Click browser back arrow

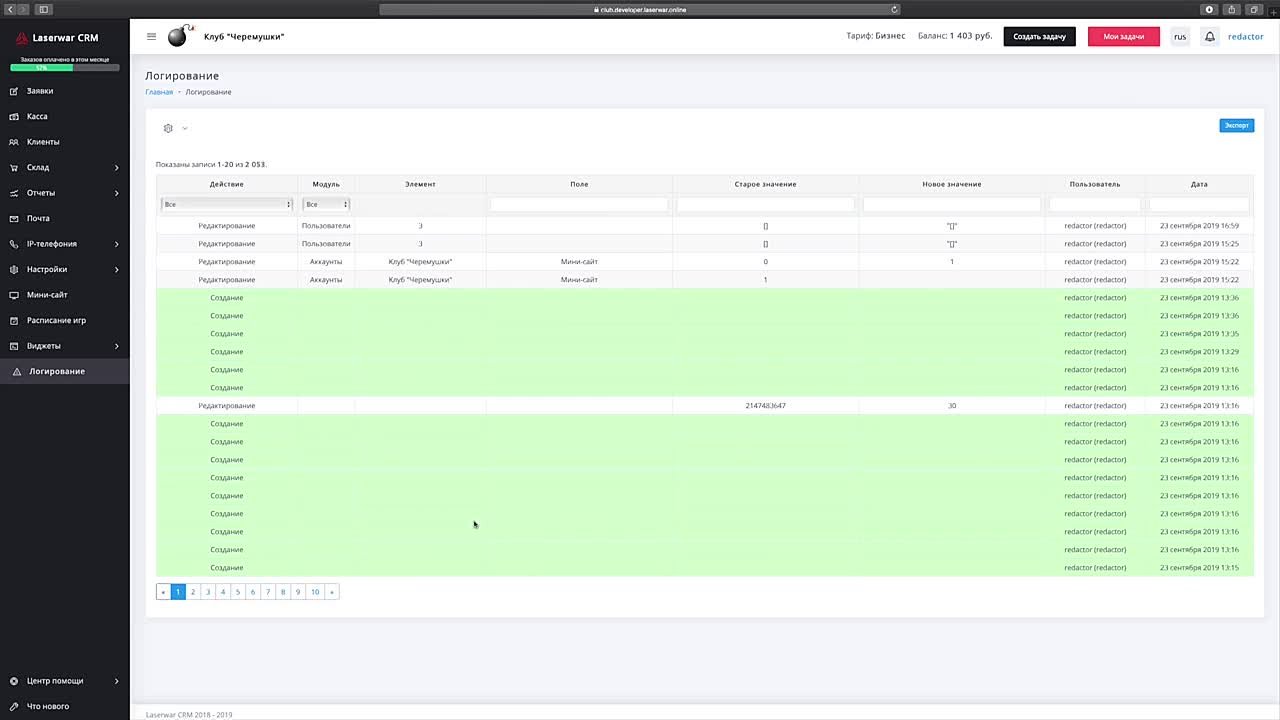(x=11, y=9)
